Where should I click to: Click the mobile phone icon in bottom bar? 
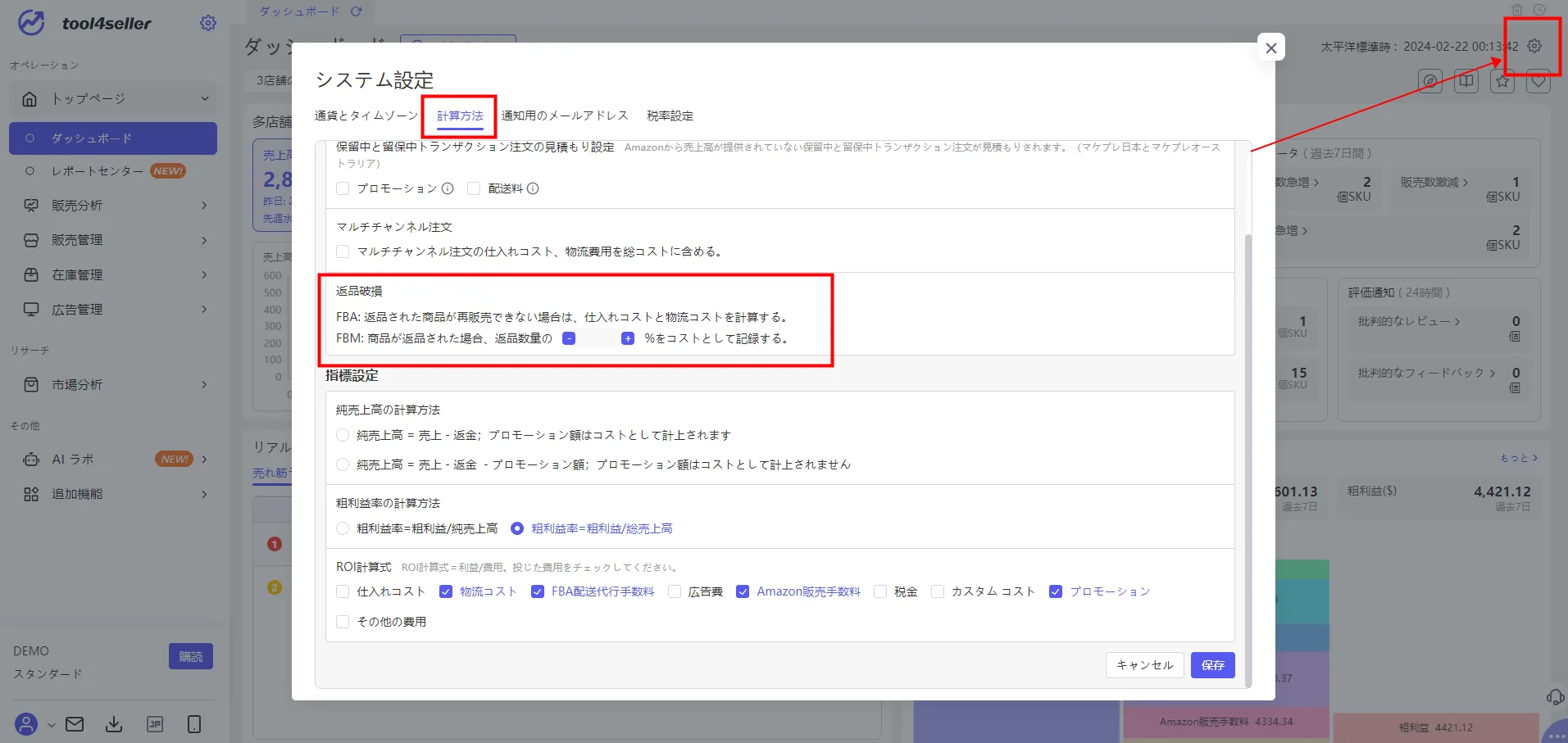(x=194, y=724)
